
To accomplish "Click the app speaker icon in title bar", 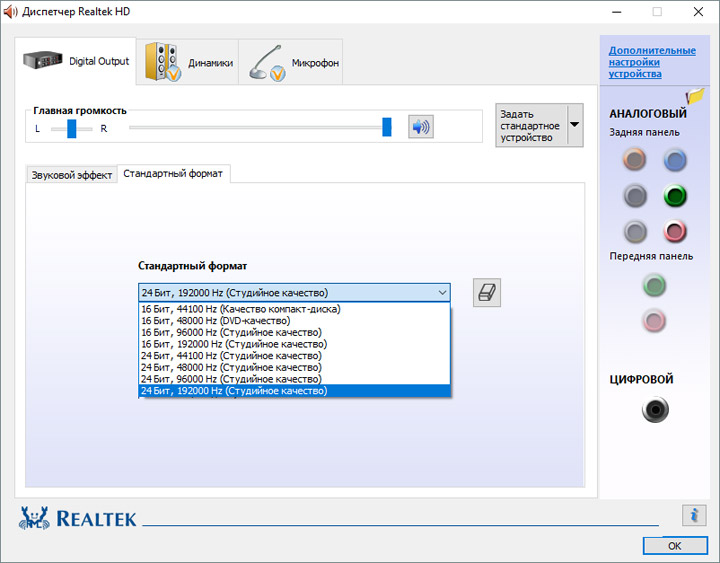I will (x=10, y=11).
